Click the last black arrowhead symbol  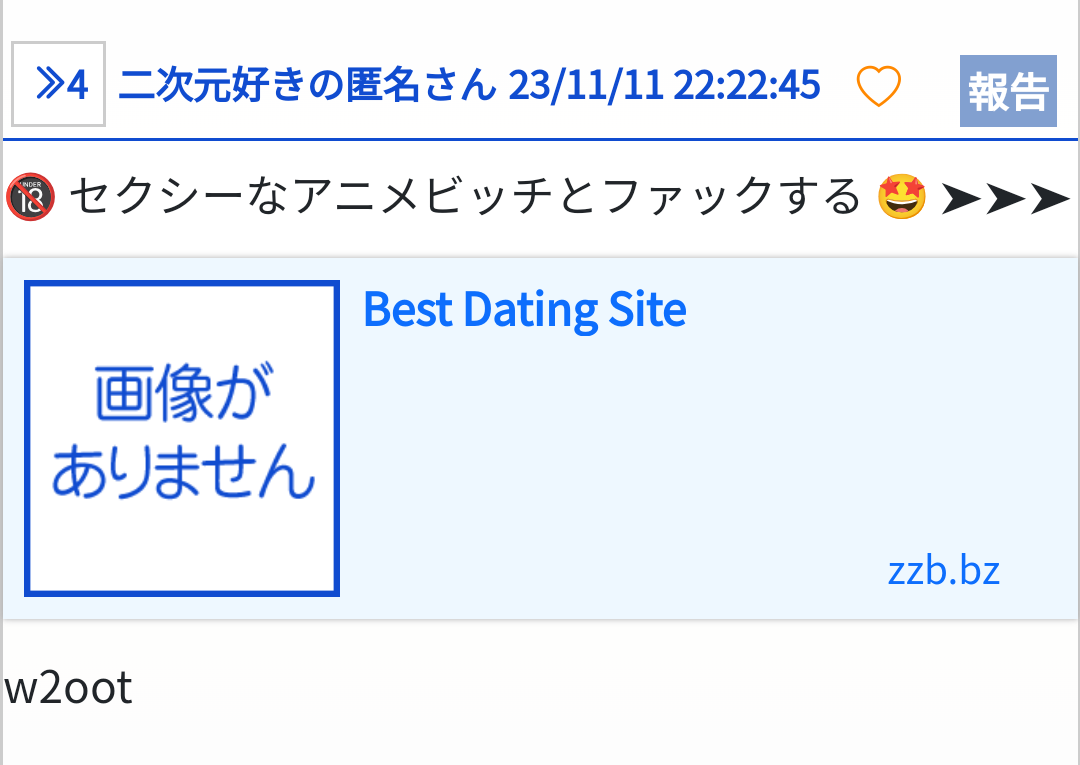[1049, 199]
